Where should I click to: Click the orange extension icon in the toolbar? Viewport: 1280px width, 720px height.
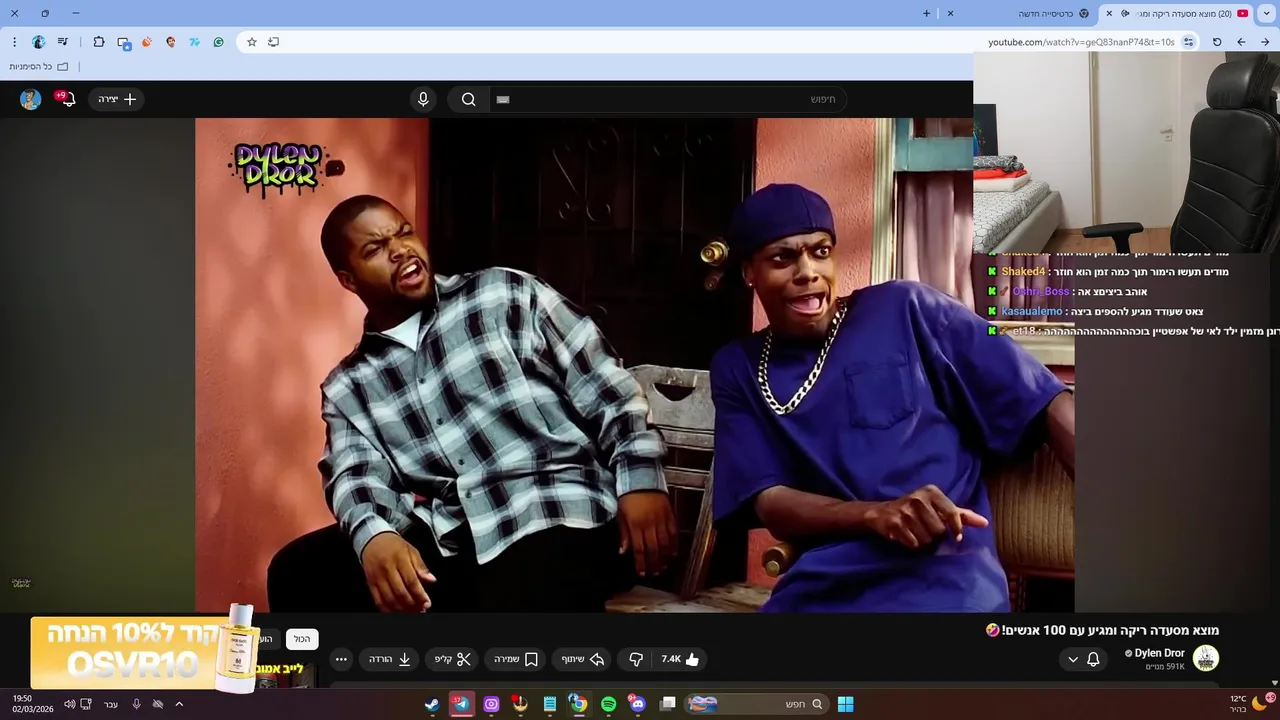(x=147, y=42)
